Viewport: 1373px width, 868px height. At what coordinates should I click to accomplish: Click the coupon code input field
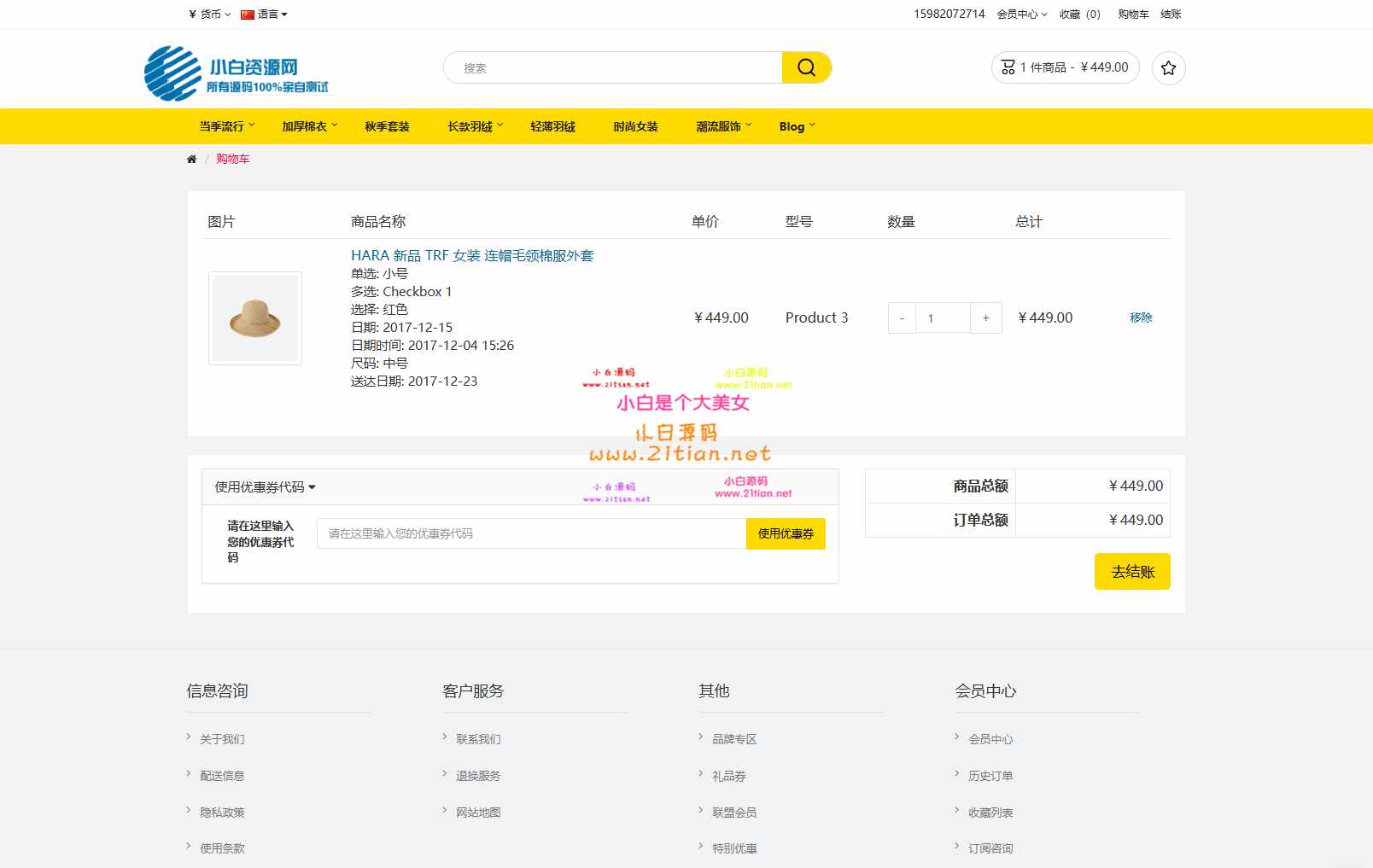pos(529,533)
